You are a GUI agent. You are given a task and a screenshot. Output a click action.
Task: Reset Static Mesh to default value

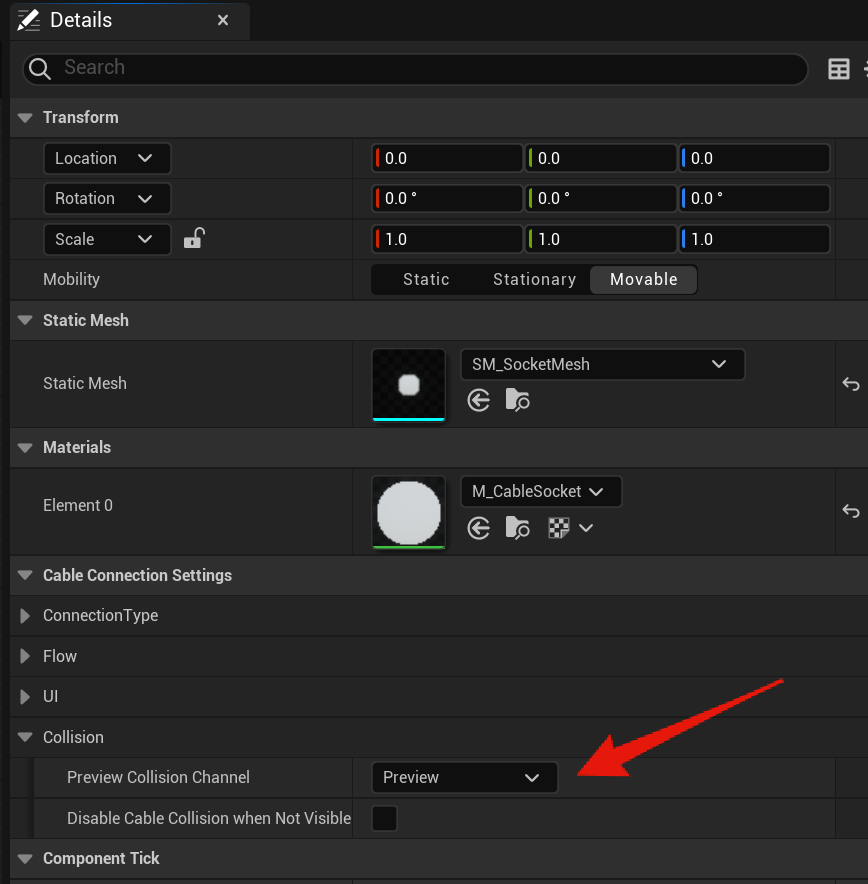pos(850,384)
